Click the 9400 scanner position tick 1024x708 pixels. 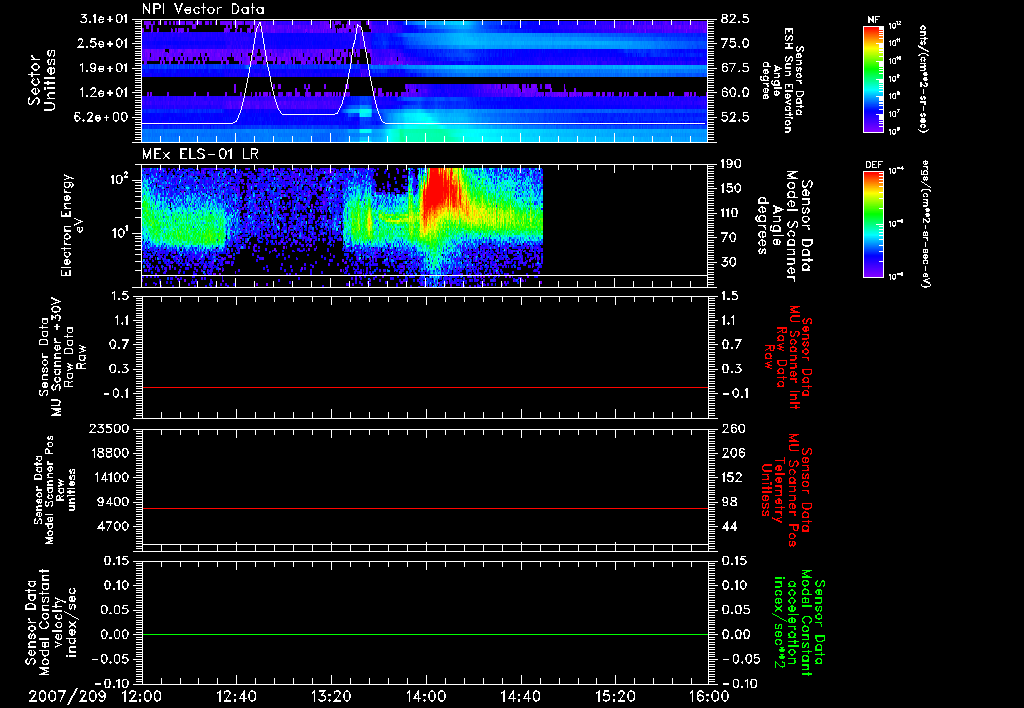[114, 502]
